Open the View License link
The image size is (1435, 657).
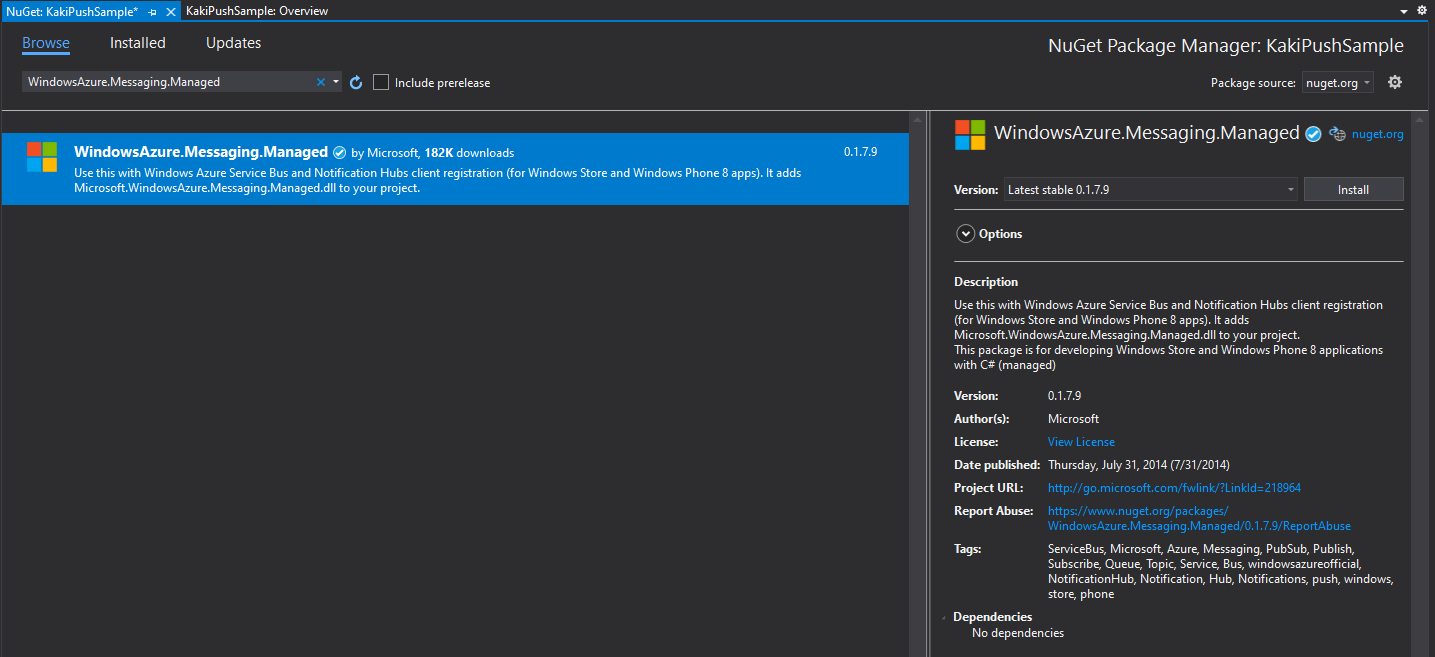coord(1081,442)
